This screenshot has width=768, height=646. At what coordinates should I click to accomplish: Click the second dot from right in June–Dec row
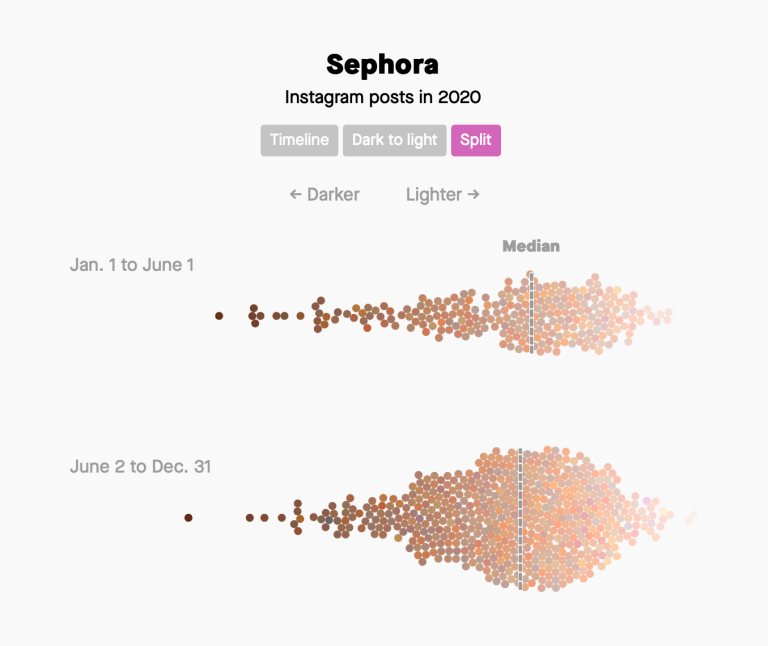(687, 519)
